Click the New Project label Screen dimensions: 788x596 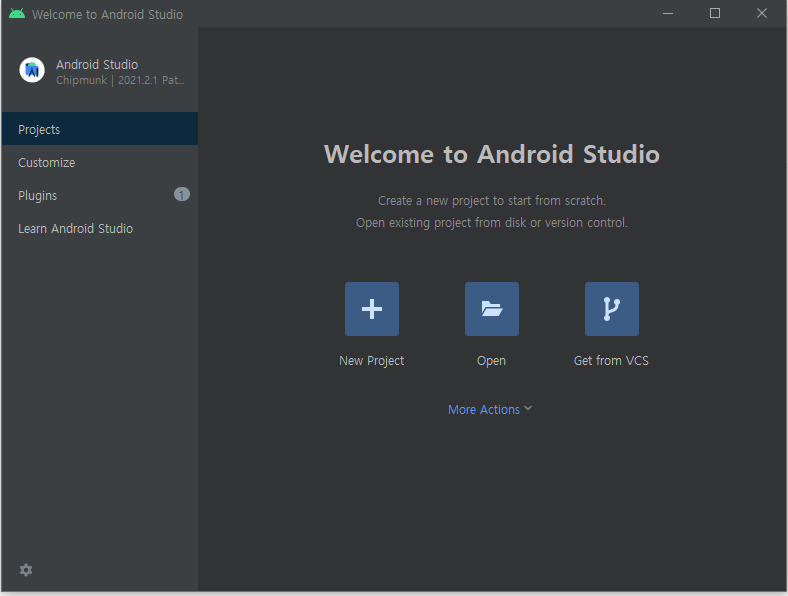[371, 361]
